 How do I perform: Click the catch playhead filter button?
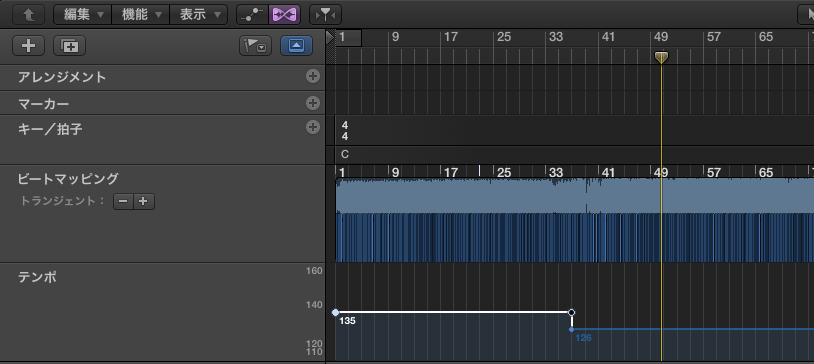325,15
